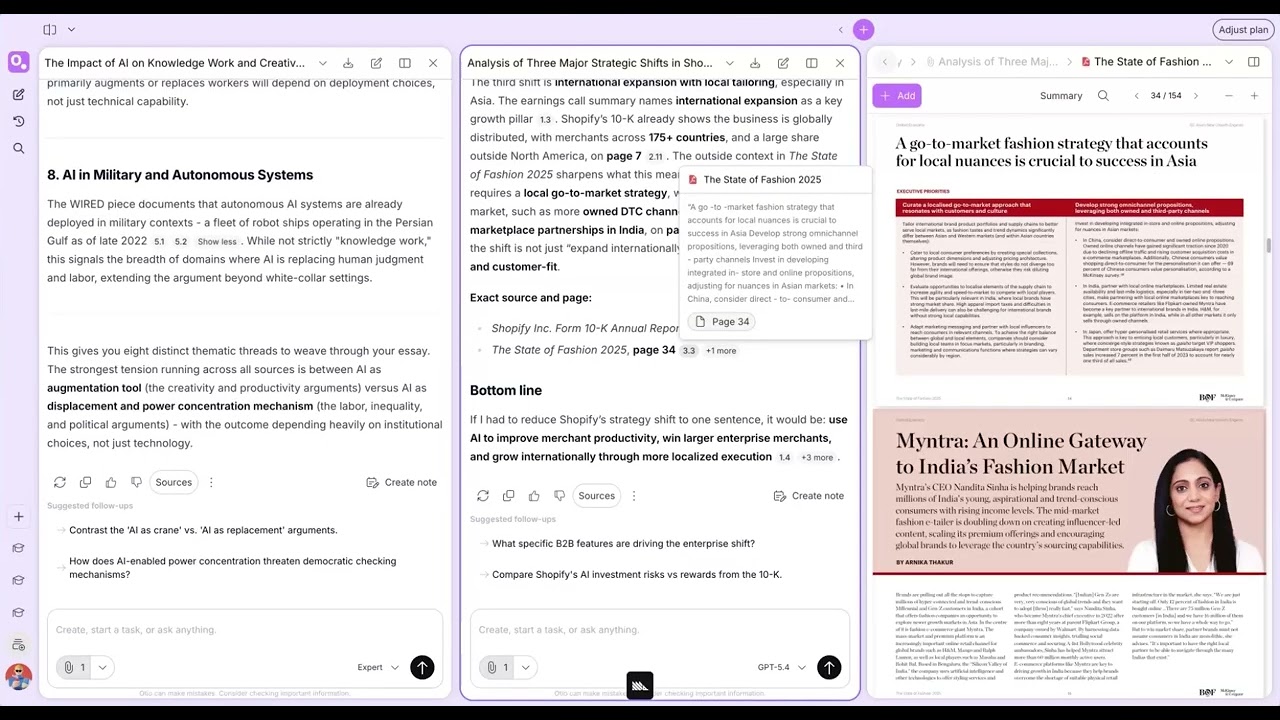Click the Adjust plan button
1280x720 pixels.
[1243, 30]
